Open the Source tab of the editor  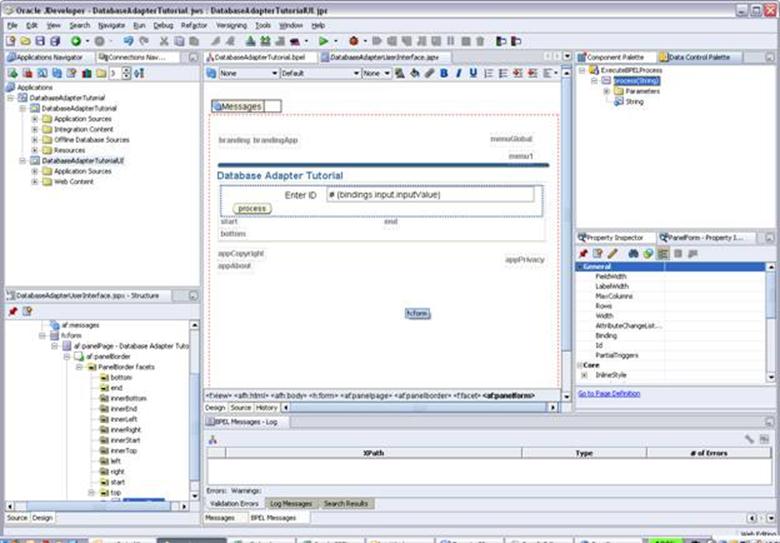(x=240, y=408)
